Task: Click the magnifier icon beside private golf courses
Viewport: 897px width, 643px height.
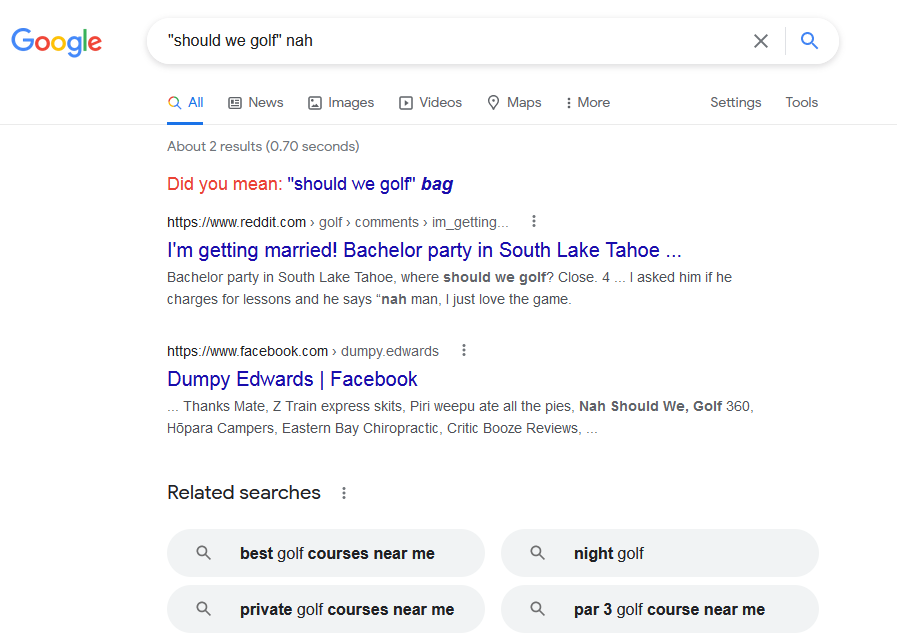Action: (x=203, y=609)
